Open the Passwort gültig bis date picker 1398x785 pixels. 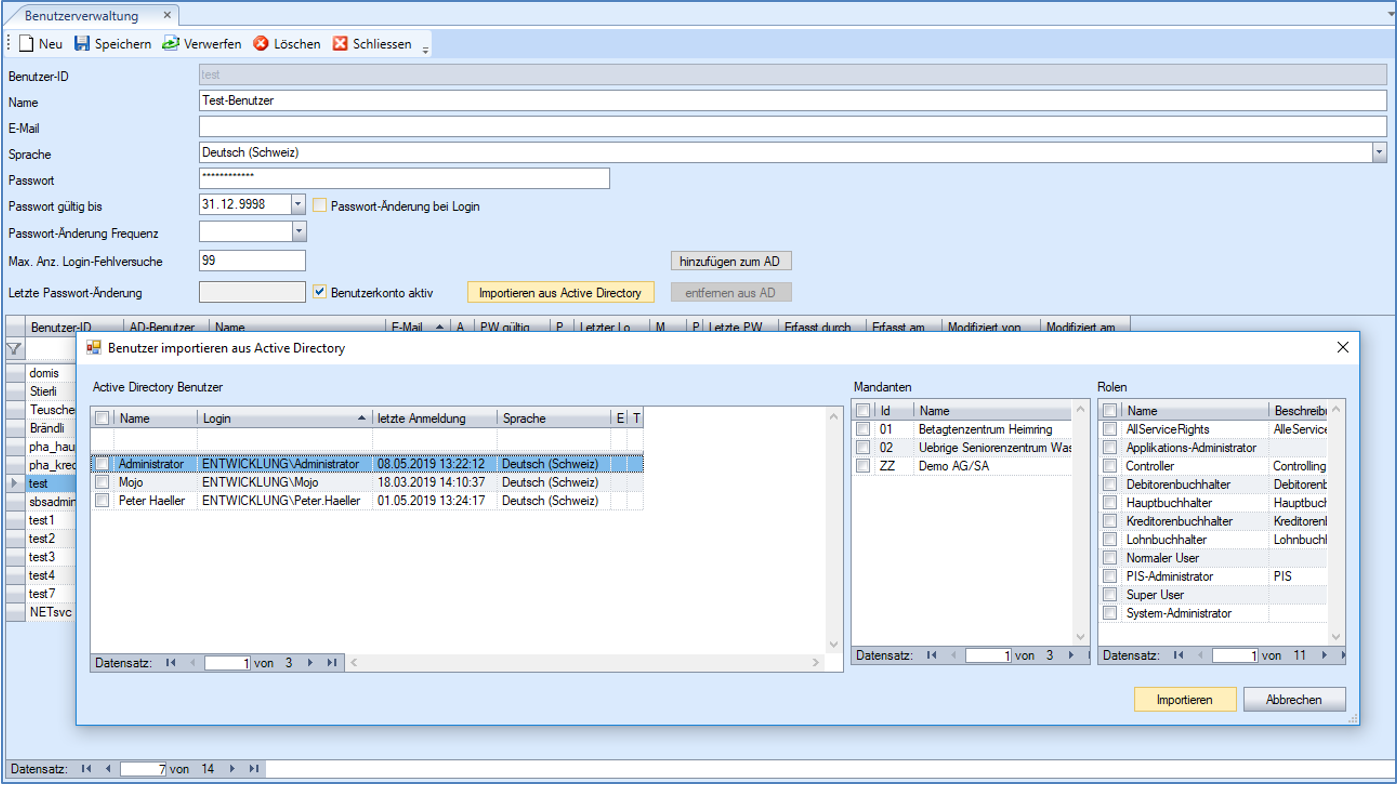298,205
